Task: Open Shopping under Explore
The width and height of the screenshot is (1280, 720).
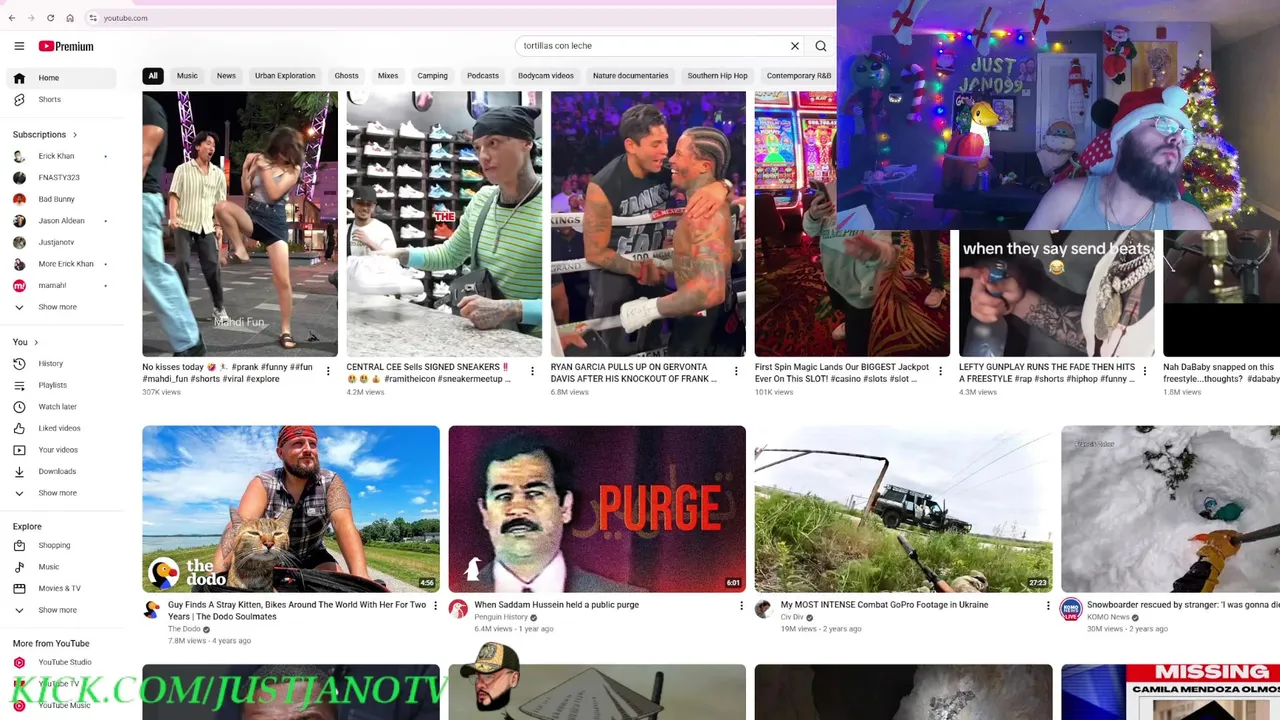Action: click(62, 546)
